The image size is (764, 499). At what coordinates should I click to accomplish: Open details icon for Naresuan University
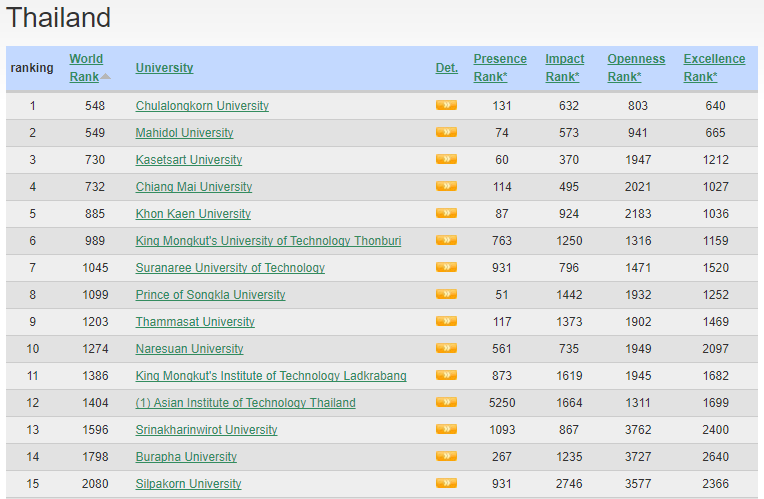tap(446, 348)
